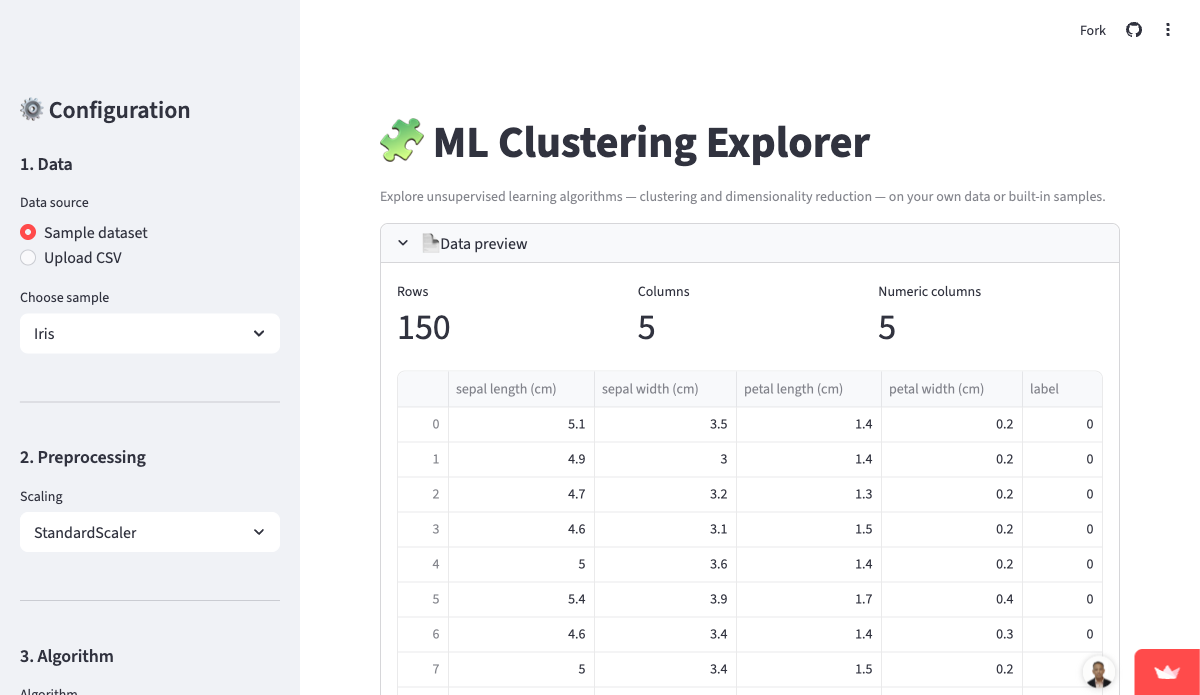Collapse the Data preview expander
The image size is (1200, 695).
click(x=750, y=243)
